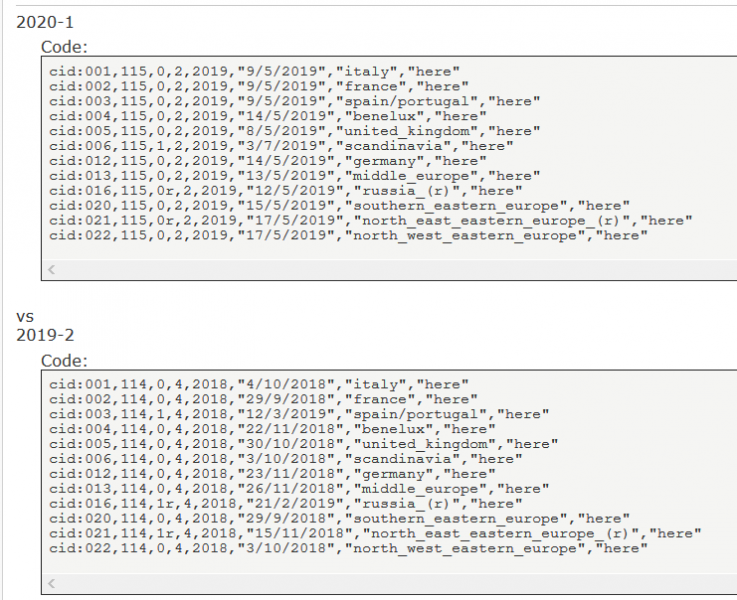Click the "Code:" label above the second block
The width and height of the screenshot is (737, 600).
[65, 360]
